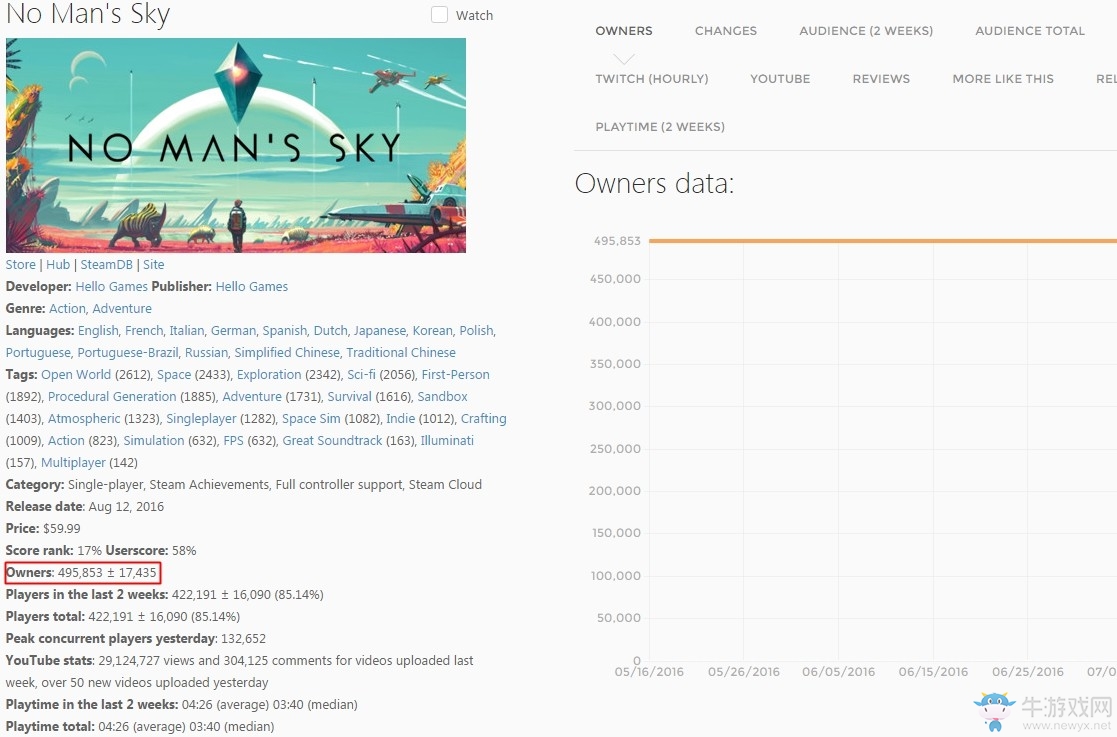Click the Hello Games publisher link
The height and width of the screenshot is (737, 1117).
[x=252, y=287]
